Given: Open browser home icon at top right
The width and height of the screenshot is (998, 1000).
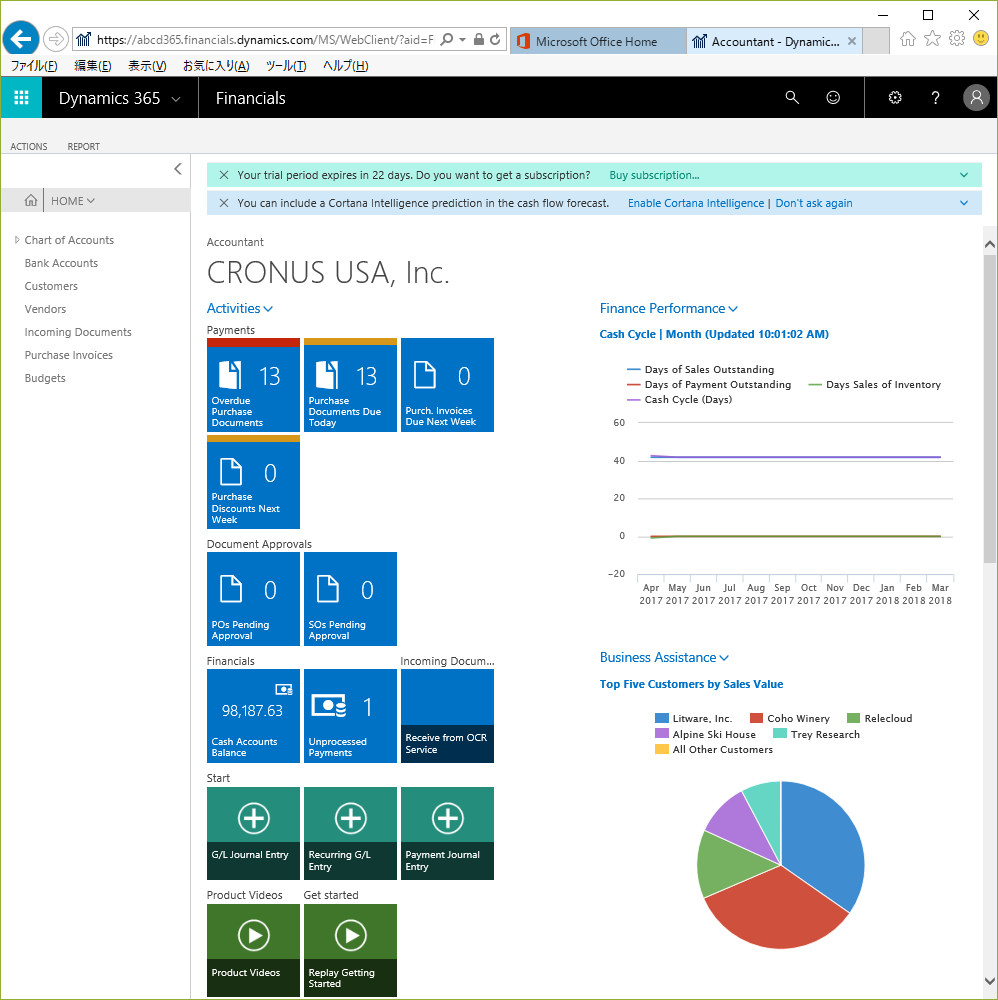Looking at the screenshot, I should (x=907, y=39).
